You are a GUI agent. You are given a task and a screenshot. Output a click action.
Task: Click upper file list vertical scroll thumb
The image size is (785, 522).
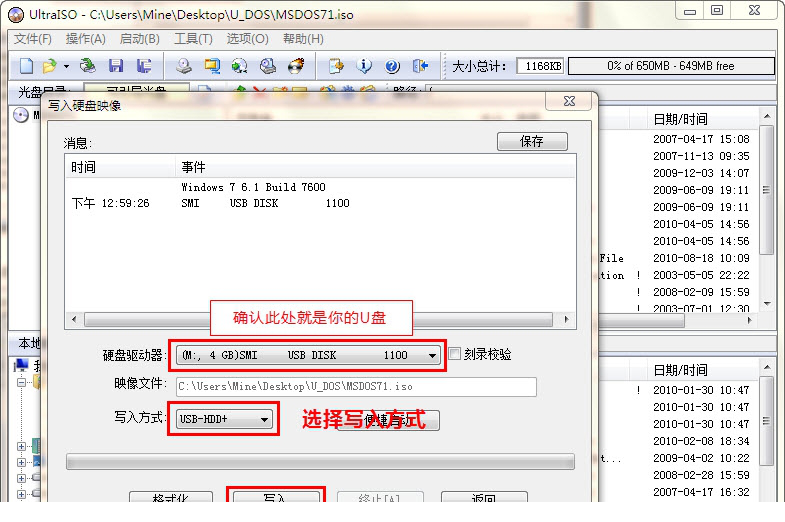pos(766,190)
